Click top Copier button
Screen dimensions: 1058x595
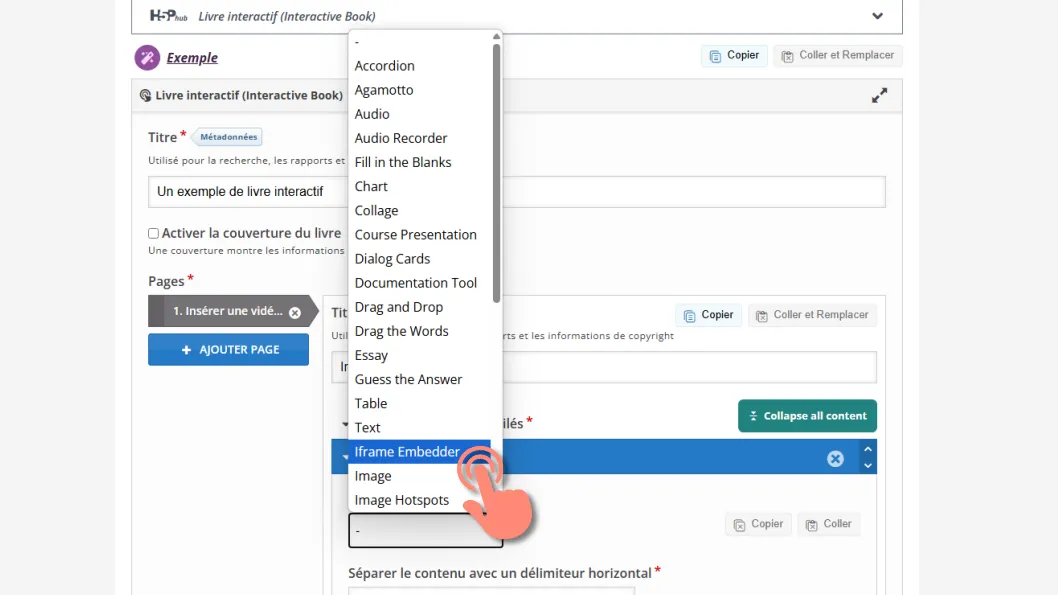coord(734,55)
